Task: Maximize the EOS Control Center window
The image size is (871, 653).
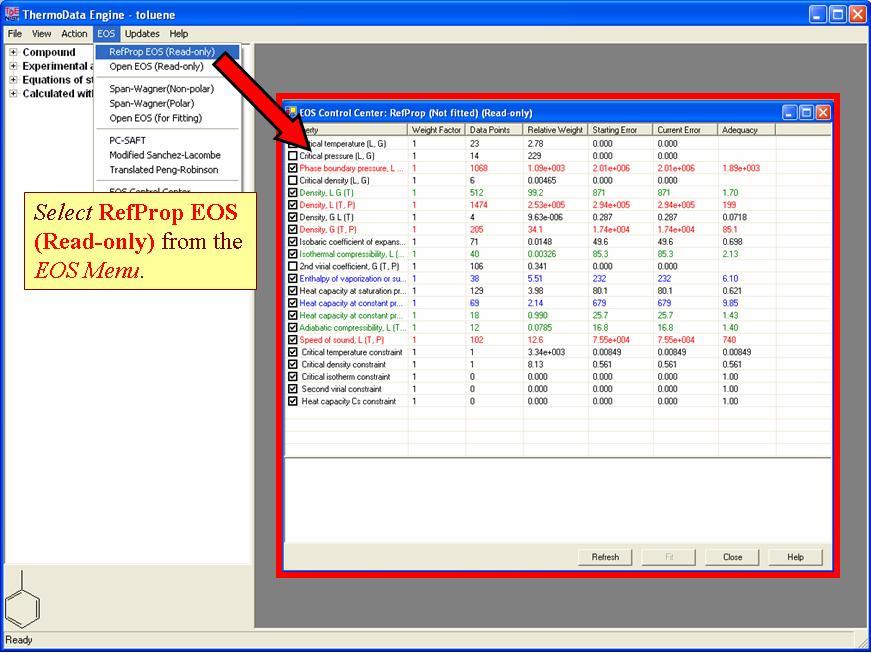Action: tap(806, 113)
